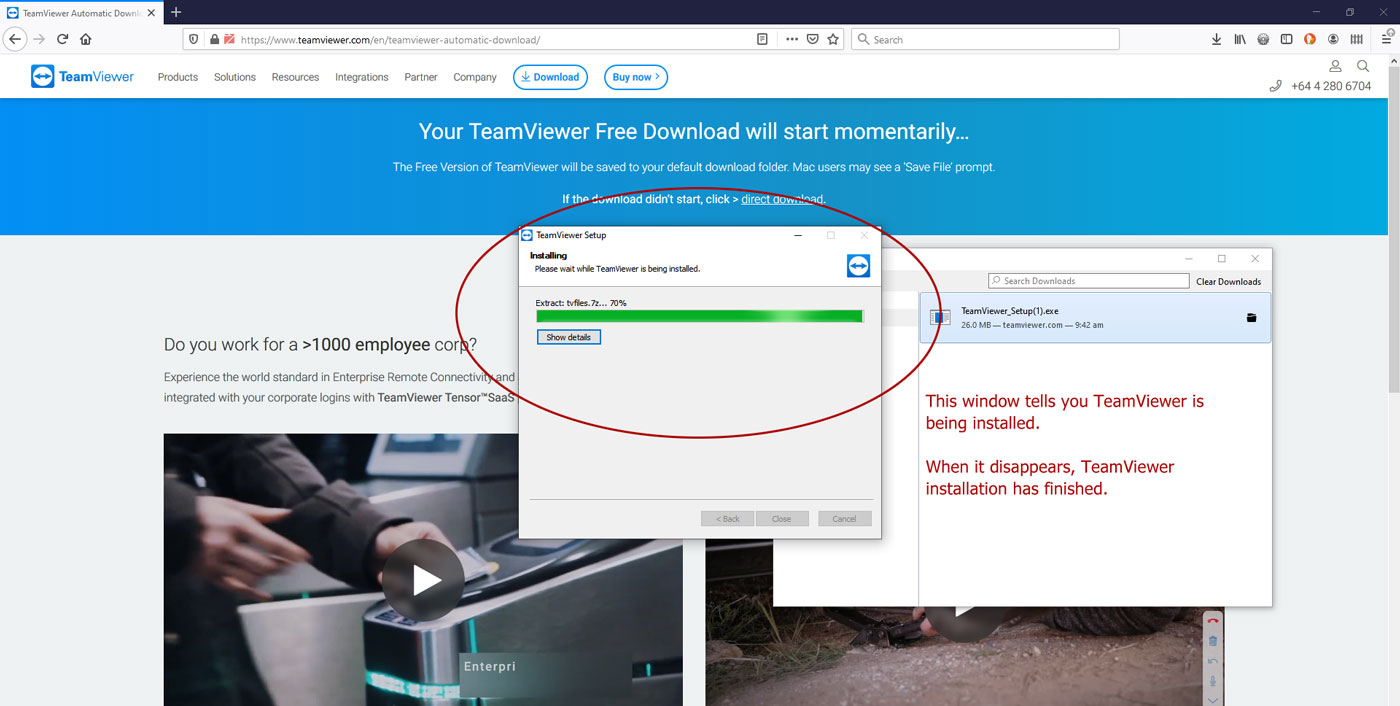Image resolution: width=1400 pixels, height=706 pixels.
Task: Close the Downloads Library window
Action: point(1255,258)
